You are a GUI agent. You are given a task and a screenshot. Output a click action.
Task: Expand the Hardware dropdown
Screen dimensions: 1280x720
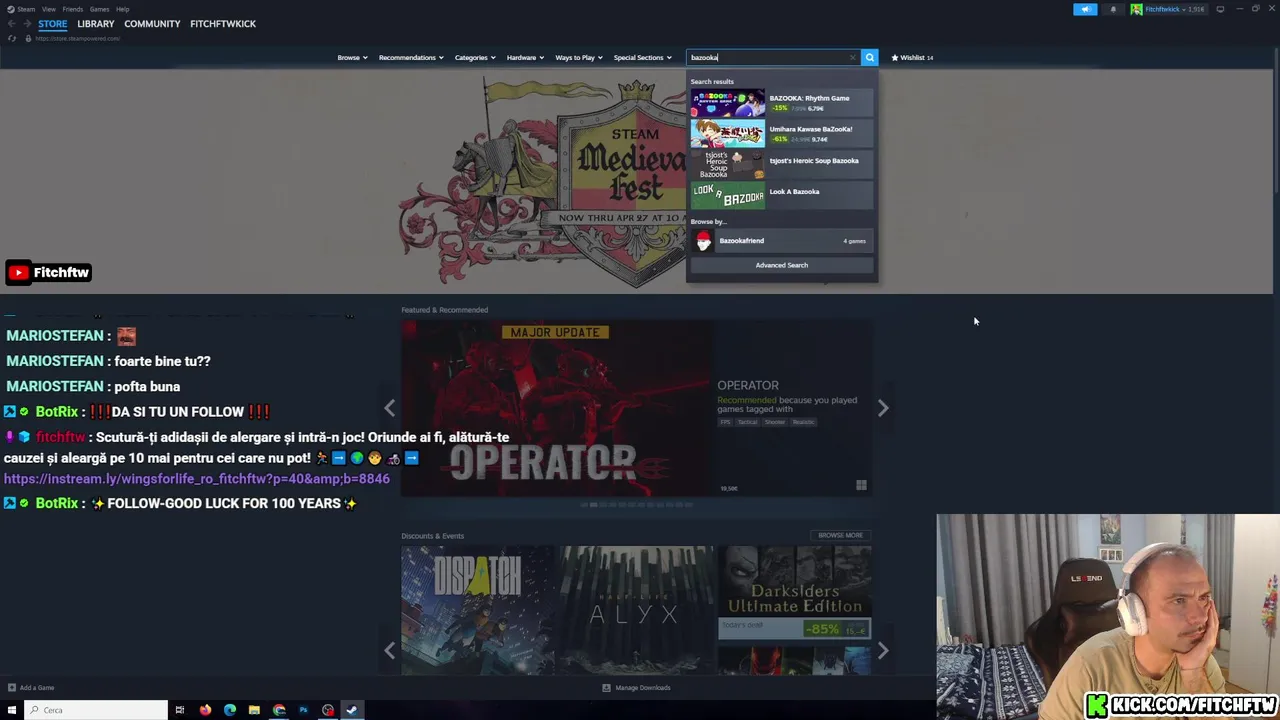click(525, 57)
